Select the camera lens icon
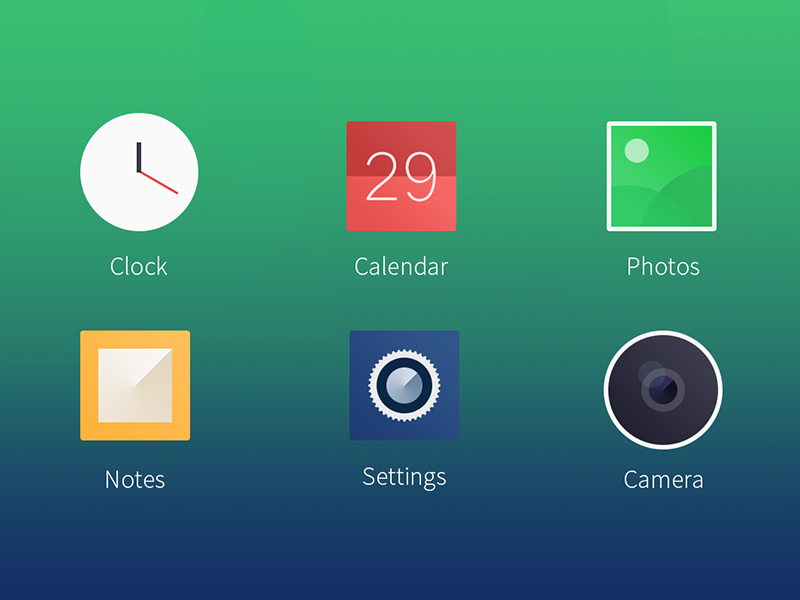 click(x=663, y=389)
